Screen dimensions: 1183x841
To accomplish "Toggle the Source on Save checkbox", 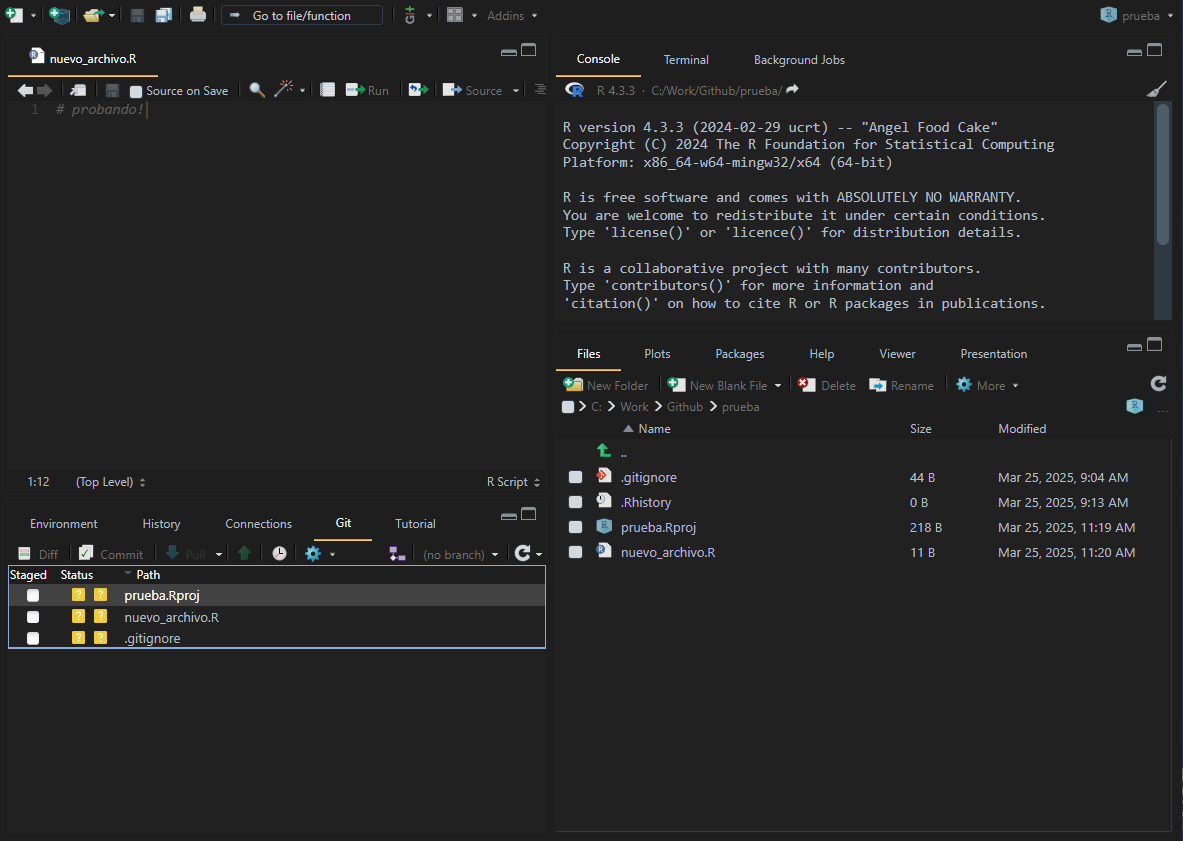I will 136,91.
